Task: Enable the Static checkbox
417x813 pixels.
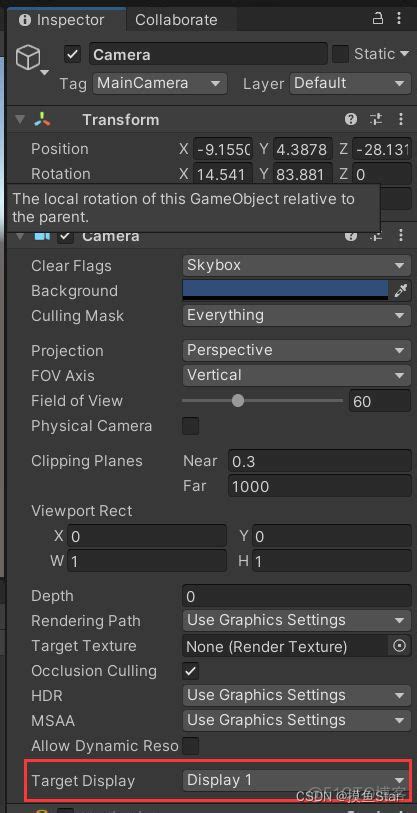Action: pos(340,54)
